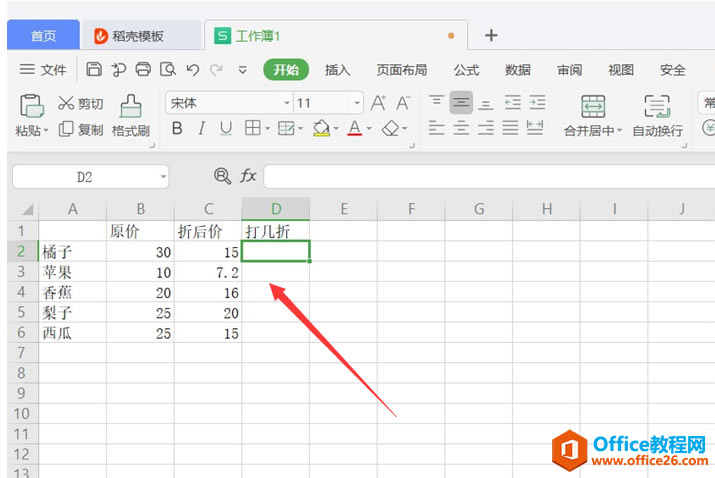Open the font name dropdown 宋体

[287, 103]
